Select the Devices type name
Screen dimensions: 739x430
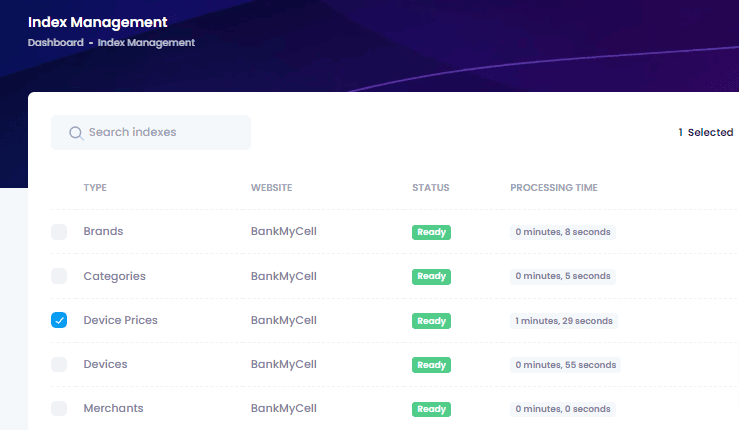coord(106,364)
